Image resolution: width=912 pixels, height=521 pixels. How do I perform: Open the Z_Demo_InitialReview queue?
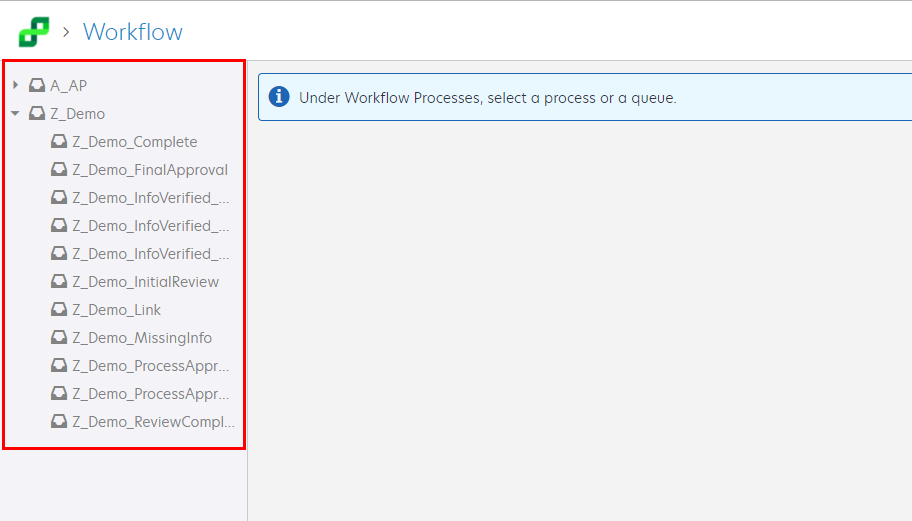145,282
